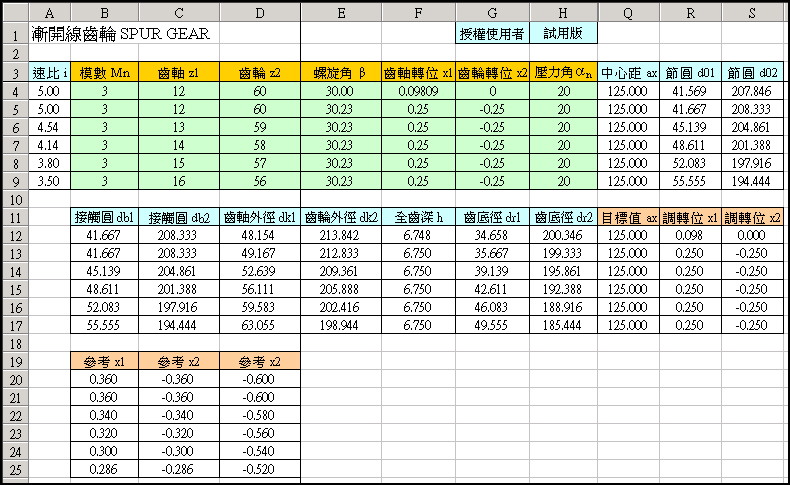Click the adjusted shift cell 0.098
The width and height of the screenshot is (790, 485).
(x=690, y=235)
